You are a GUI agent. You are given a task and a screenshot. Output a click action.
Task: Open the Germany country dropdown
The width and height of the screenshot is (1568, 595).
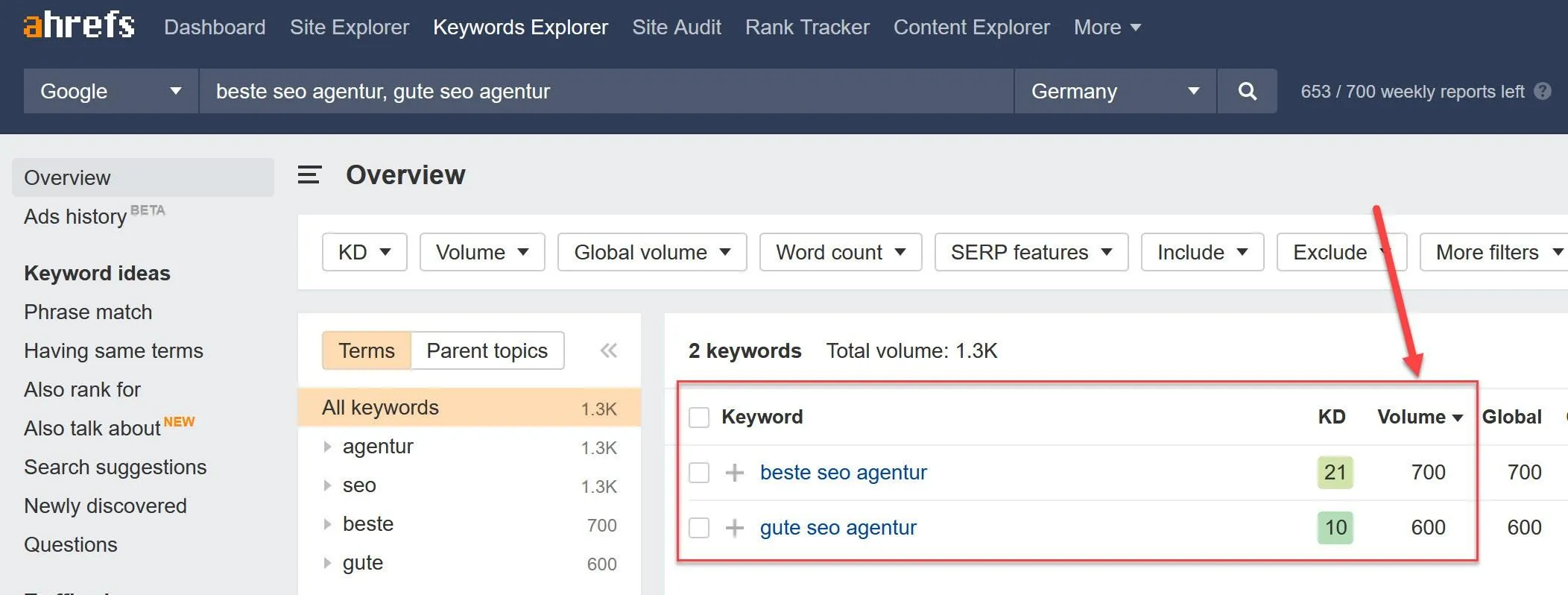[x=1116, y=91]
